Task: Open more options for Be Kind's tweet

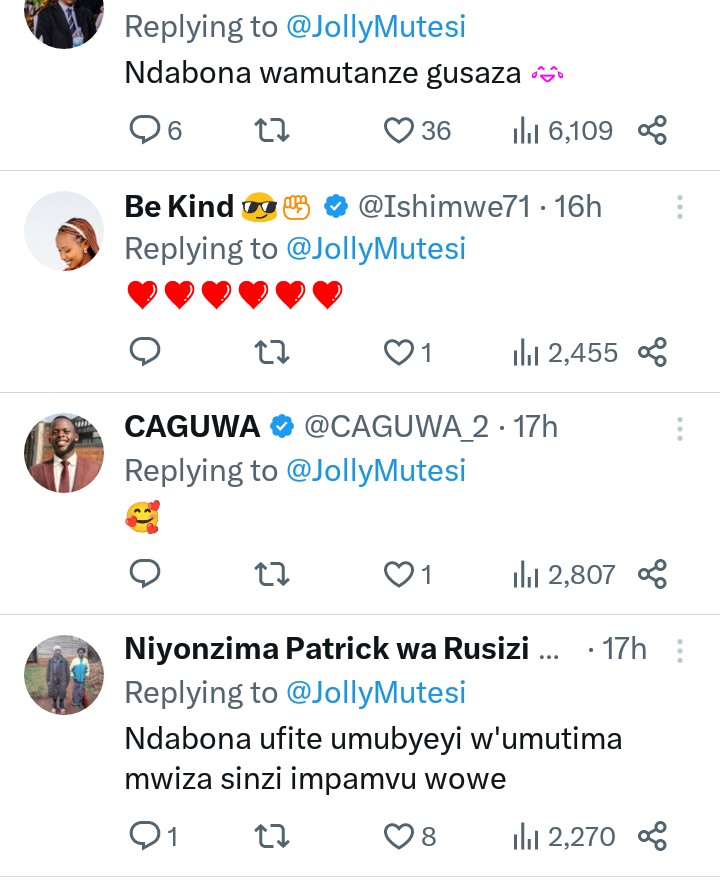Action: [x=680, y=207]
